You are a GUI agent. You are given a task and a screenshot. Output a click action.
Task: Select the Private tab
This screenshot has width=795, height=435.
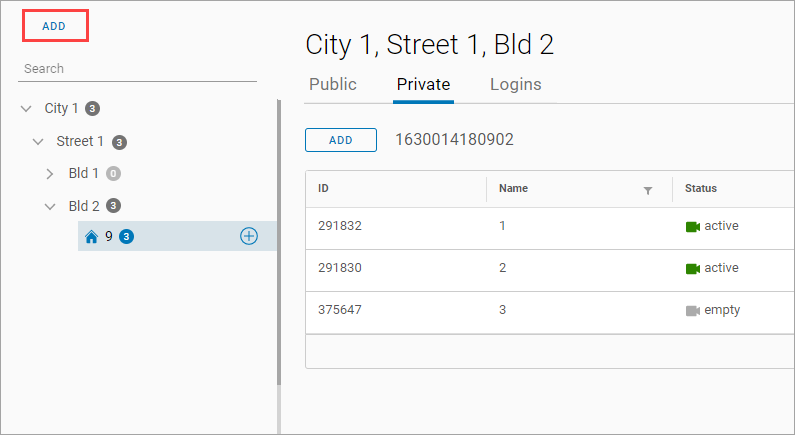point(423,85)
